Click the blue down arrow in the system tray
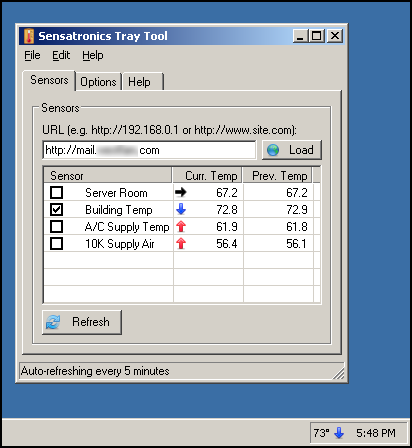412x448 pixels. click(339, 433)
